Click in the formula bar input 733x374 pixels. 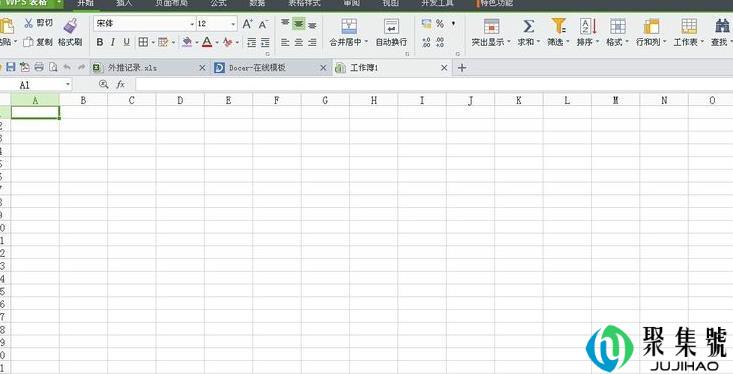[x=434, y=85]
